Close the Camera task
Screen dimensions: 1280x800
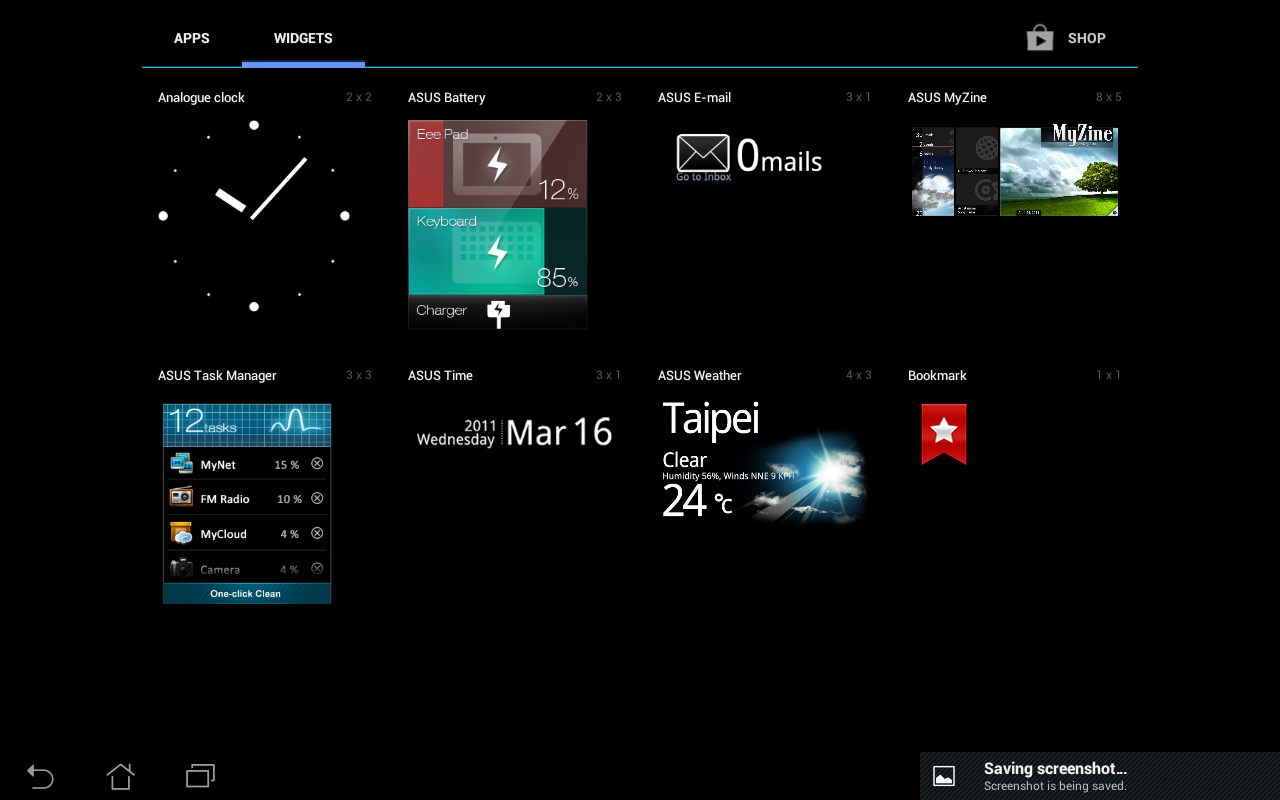pos(317,568)
